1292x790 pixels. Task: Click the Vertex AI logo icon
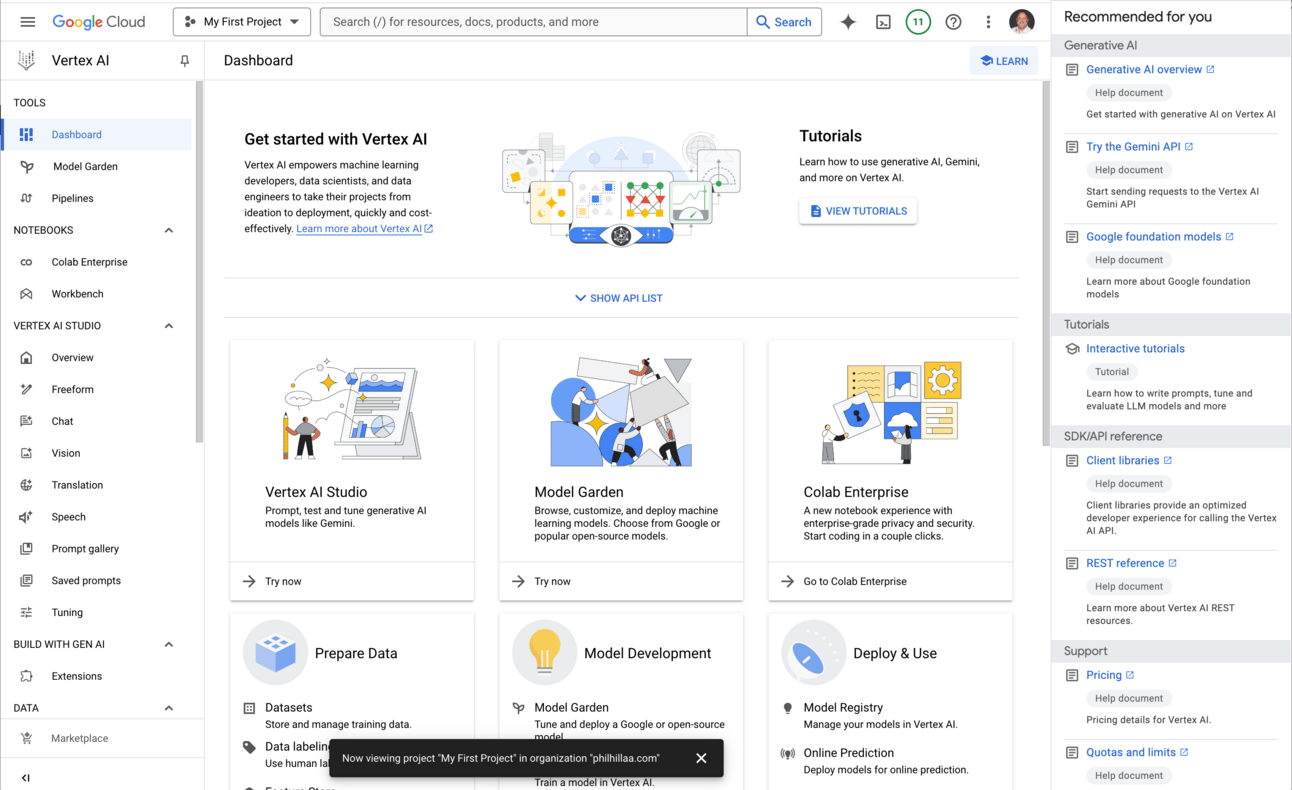(27, 60)
